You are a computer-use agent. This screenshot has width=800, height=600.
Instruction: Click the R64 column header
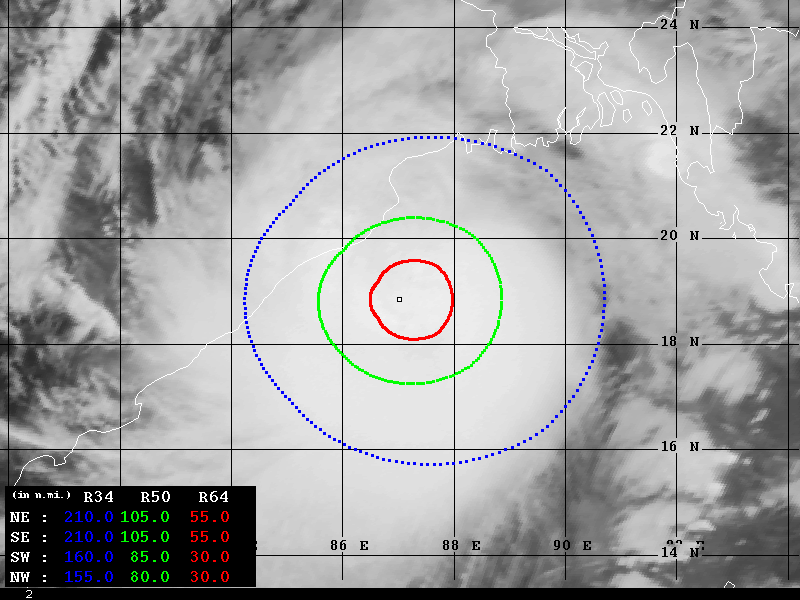point(213,497)
